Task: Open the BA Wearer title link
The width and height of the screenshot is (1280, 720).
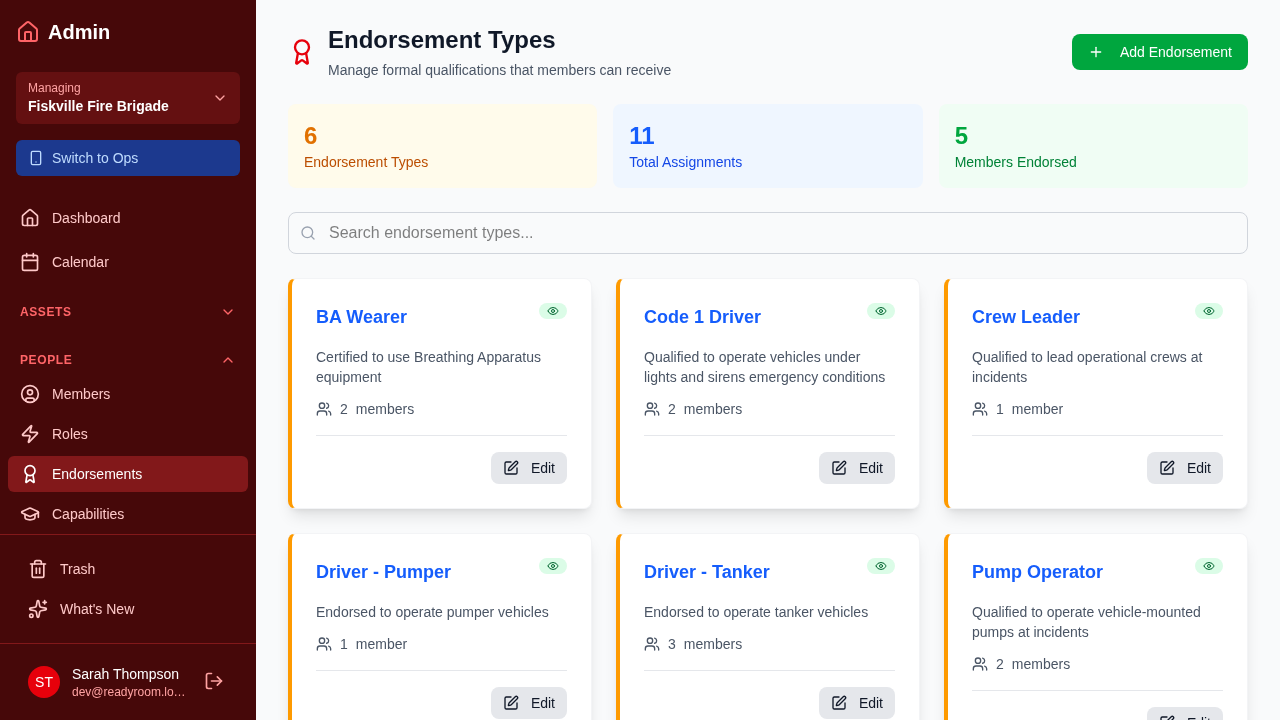Action: [361, 317]
